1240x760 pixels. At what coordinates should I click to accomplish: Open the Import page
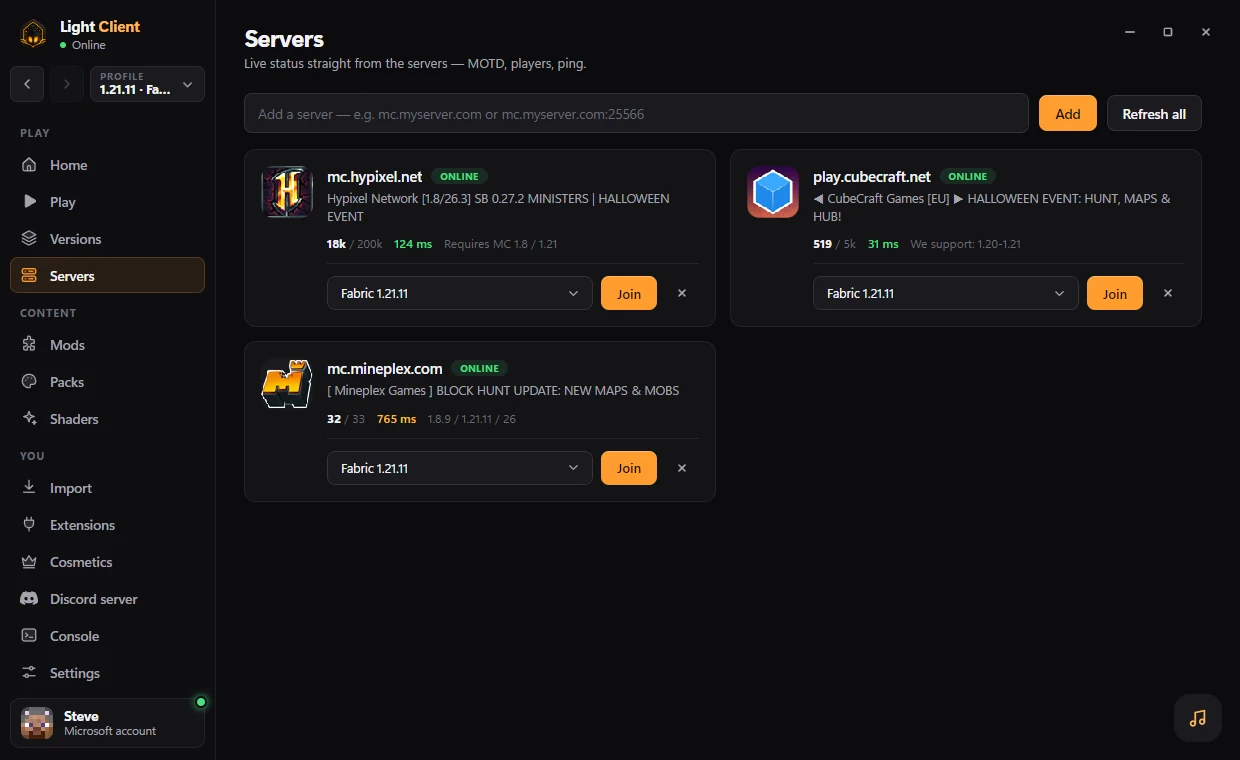click(x=107, y=488)
